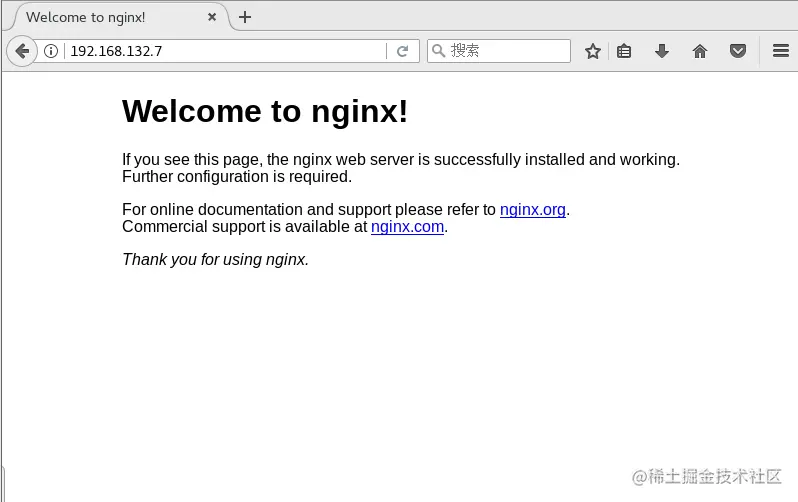Bookmark this page with the star icon
This screenshot has width=798, height=502.
pos(592,51)
